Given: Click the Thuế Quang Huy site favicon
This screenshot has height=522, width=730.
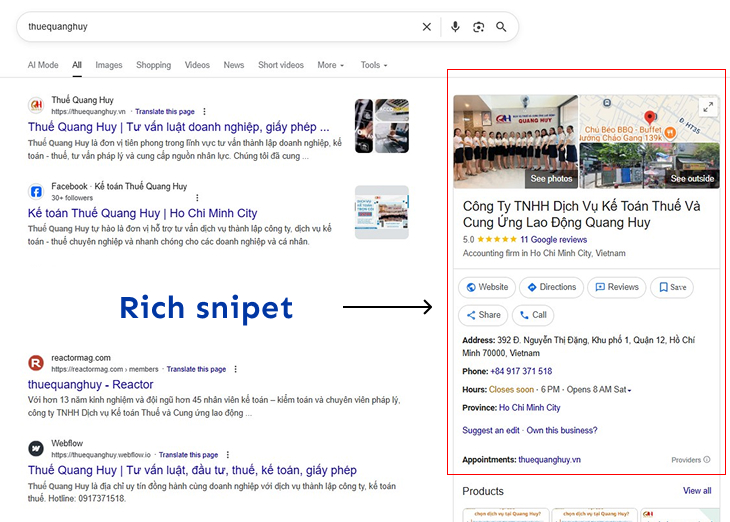Looking at the screenshot, I should (36, 105).
